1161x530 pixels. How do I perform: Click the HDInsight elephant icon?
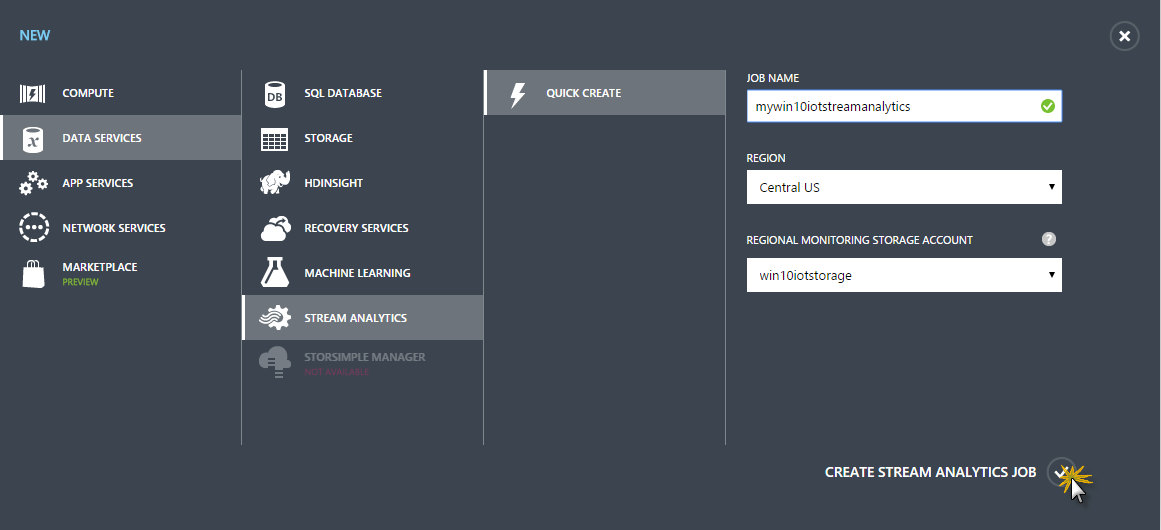point(274,183)
